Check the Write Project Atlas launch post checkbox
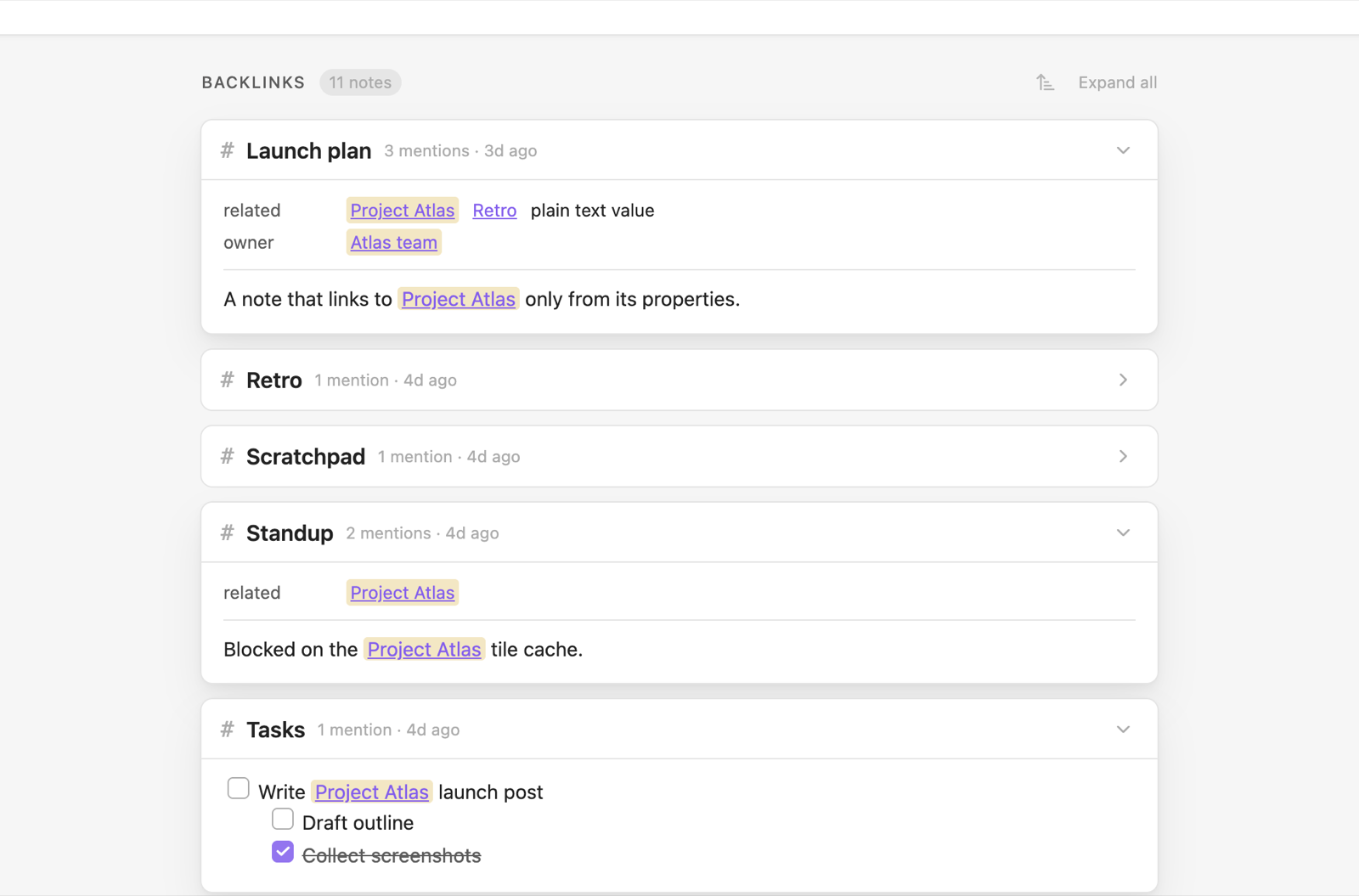1359x896 pixels. (239, 788)
